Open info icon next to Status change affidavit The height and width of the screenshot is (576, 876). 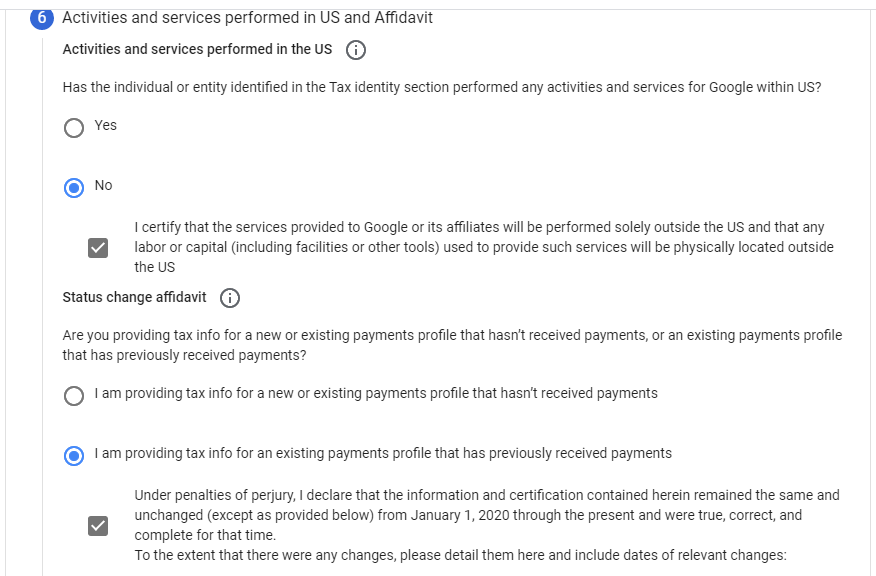click(230, 298)
